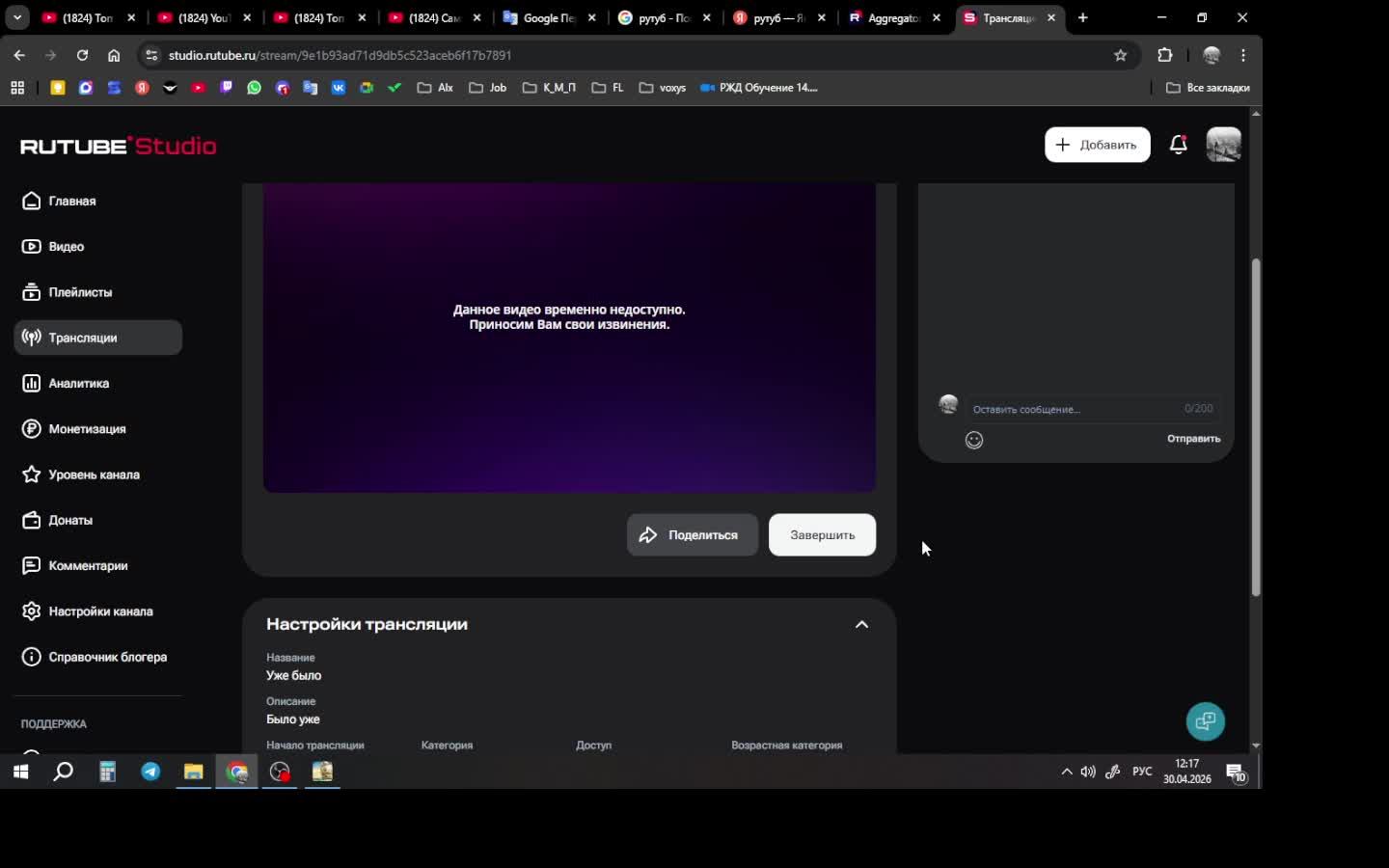Open the browser extensions menu
This screenshot has height=868, width=1389.
(1164, 56)
